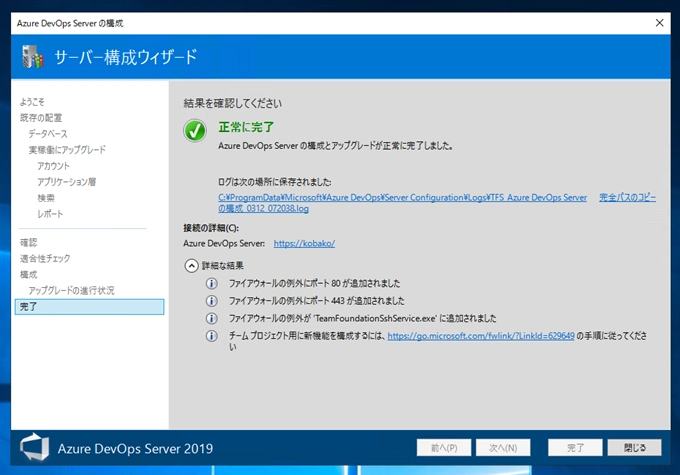Select 構成 step in sidebar
The image size is (680, 475).
[x=28, y=275]
